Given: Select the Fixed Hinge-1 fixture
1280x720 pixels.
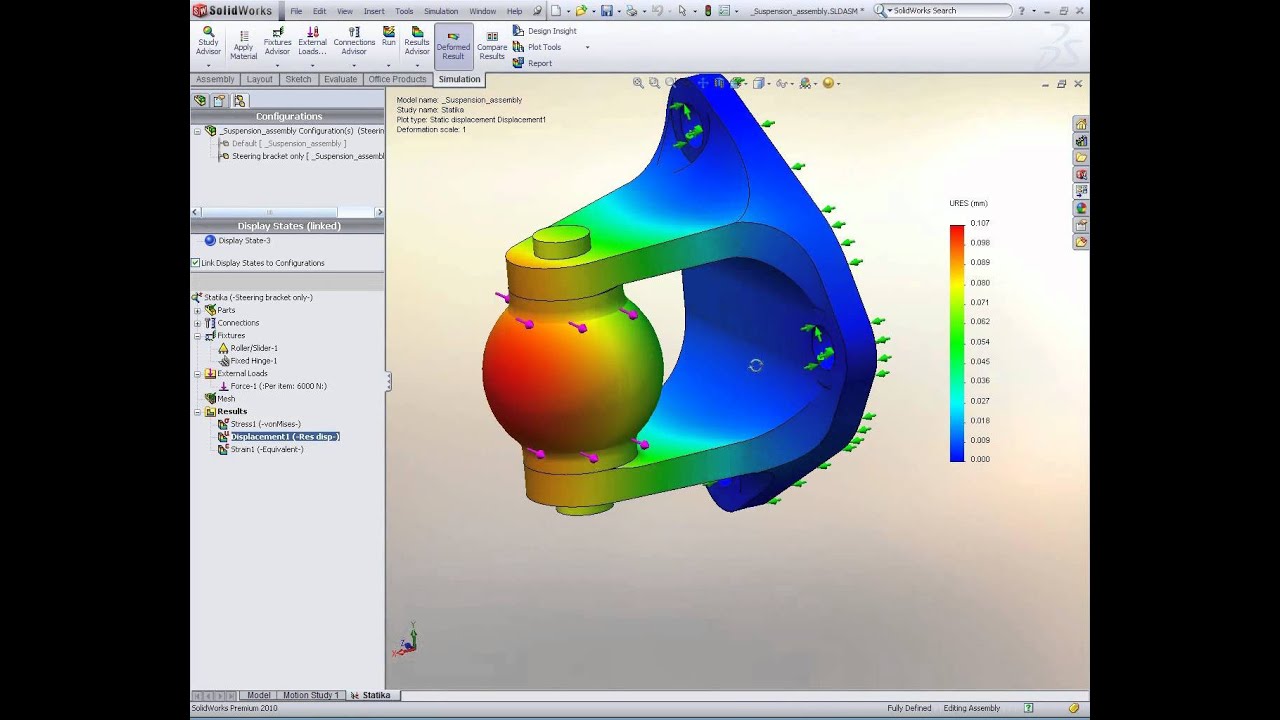Looking at the screenshot, I should 246,361.
